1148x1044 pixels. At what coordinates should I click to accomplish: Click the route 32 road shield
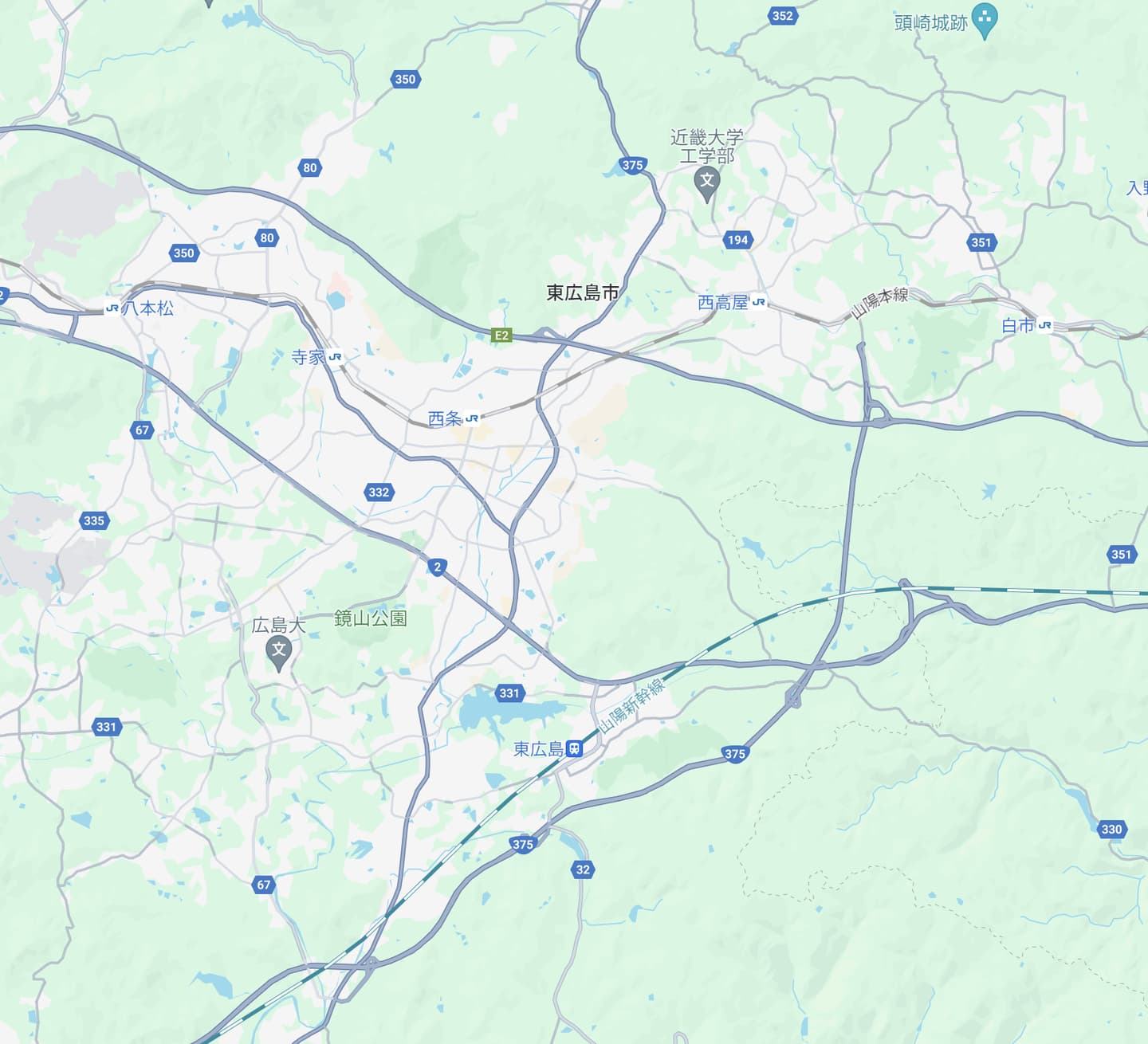tap(583, 869)
